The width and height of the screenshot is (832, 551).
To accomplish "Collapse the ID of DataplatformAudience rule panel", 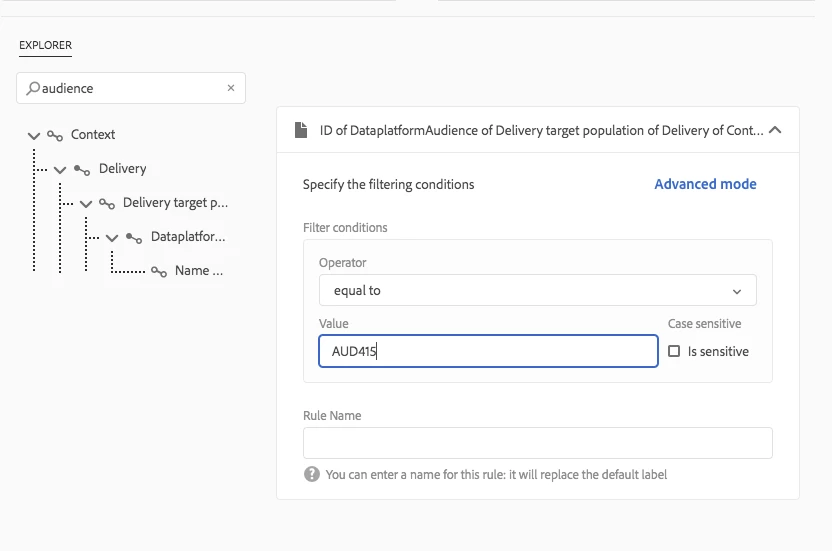I will click(x=776, y=130).
